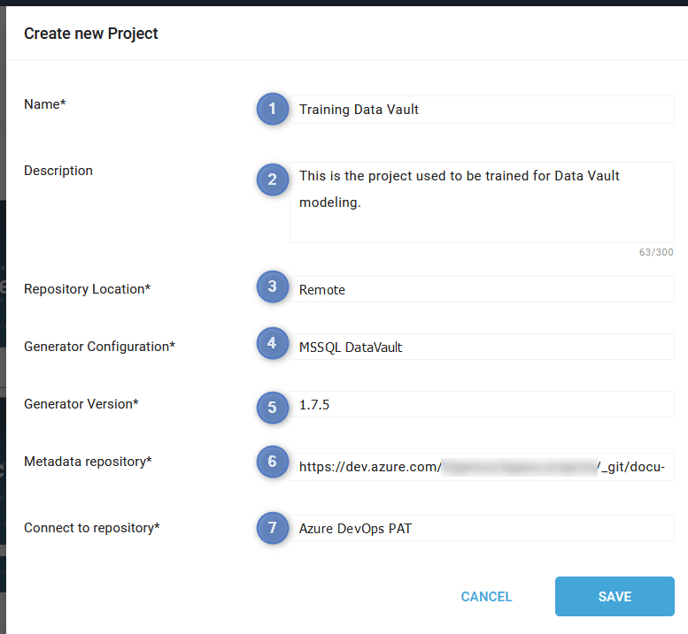
Task: Click into the Description text area
Action: pyautogui.click(x=482, y=202)
